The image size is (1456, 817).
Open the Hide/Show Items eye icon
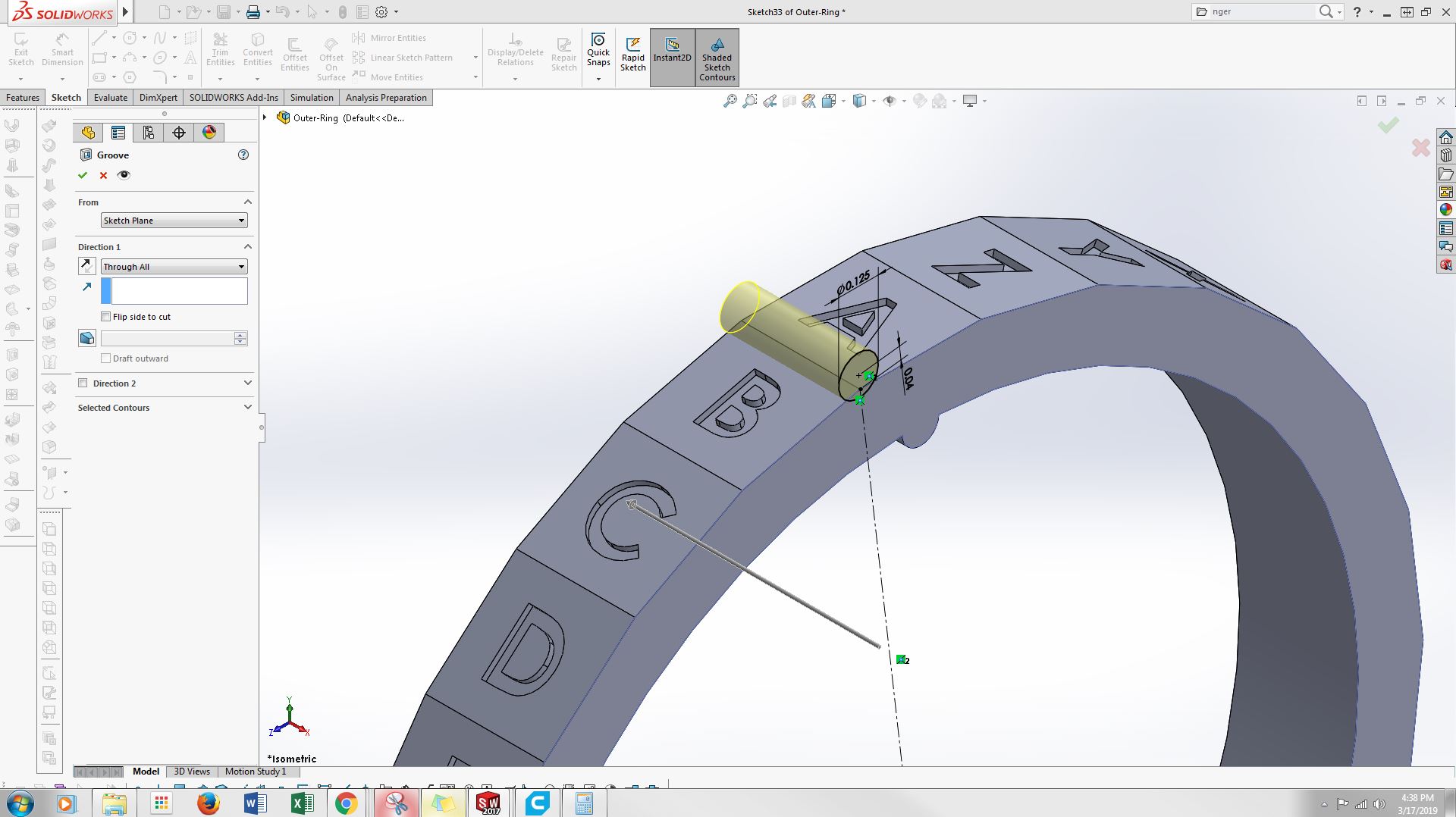coord(890,101)
